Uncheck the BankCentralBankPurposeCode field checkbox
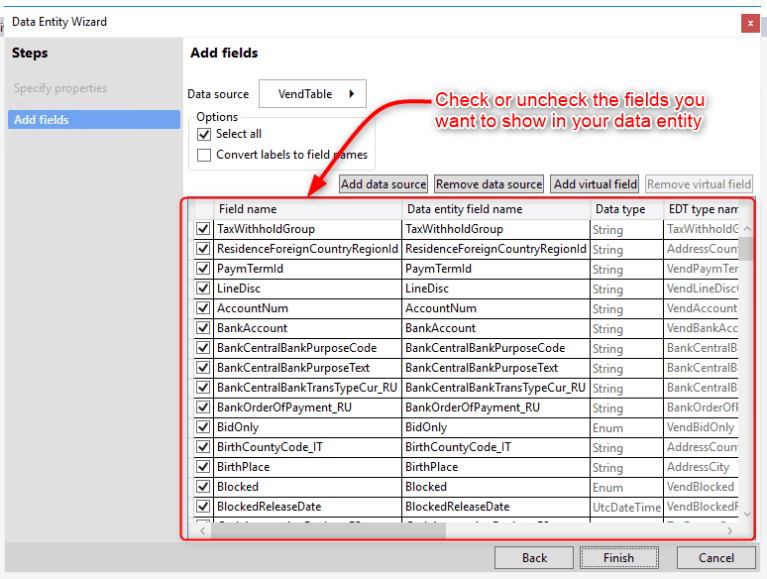This screenshot has width=767, height=579. pos(203,348)
